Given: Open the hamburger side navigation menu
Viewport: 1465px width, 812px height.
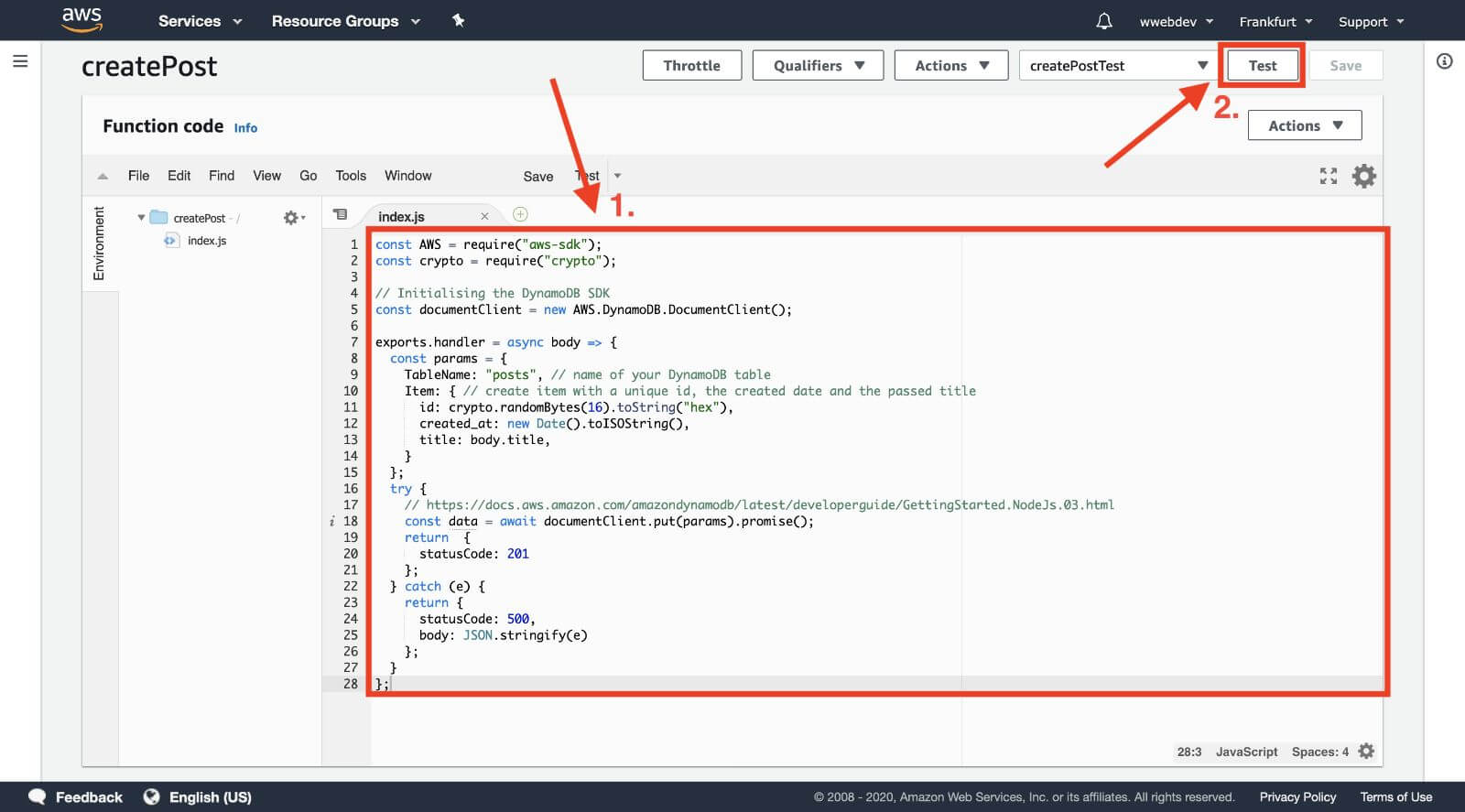Looking at the screenshot, I should coord(20,61).
